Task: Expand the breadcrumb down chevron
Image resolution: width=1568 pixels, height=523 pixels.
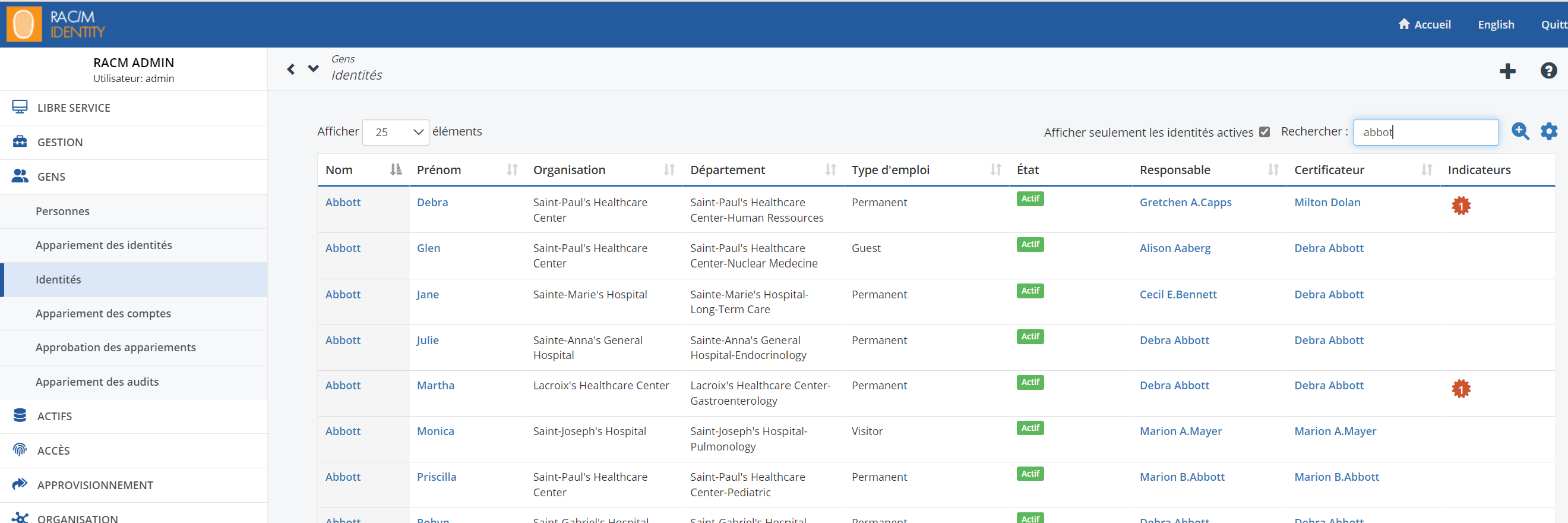Action: 314,68
